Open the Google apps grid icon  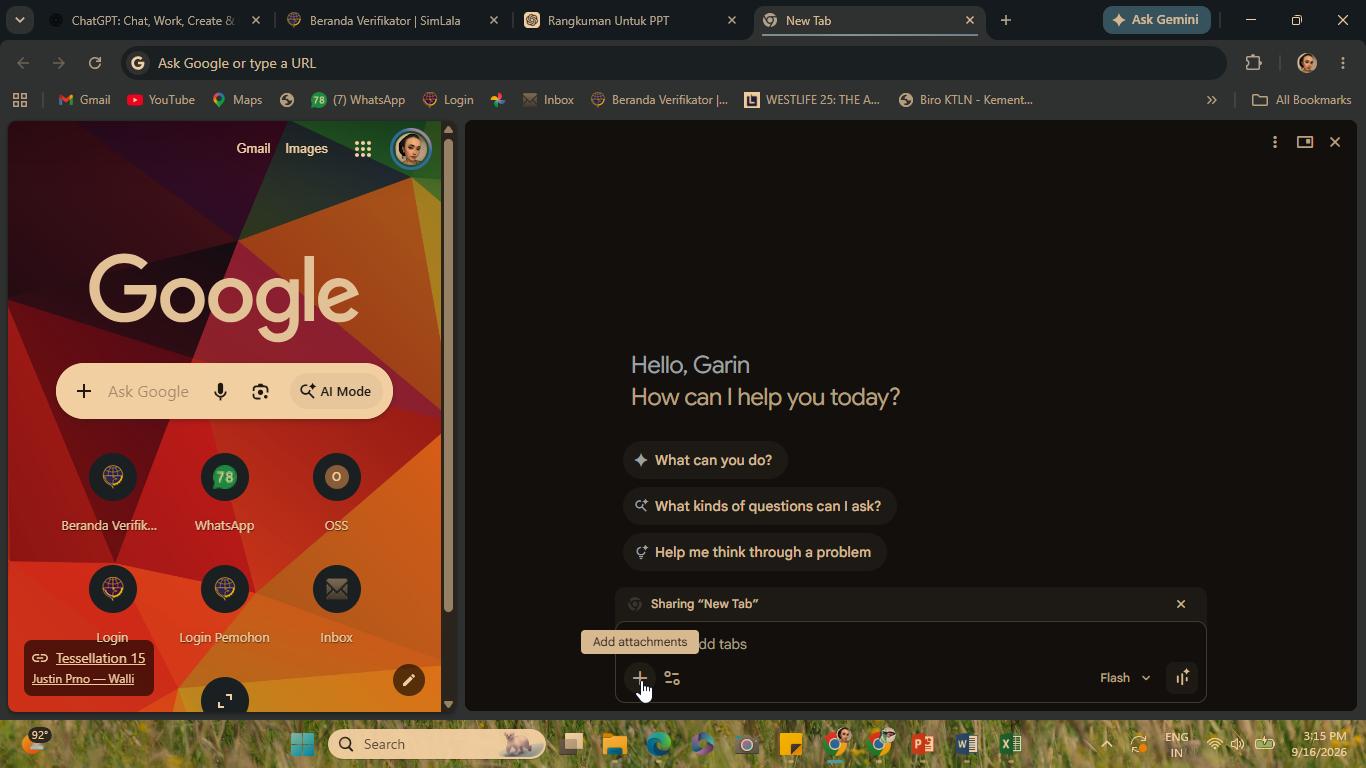pyautogui.click(x=363, y=149)
